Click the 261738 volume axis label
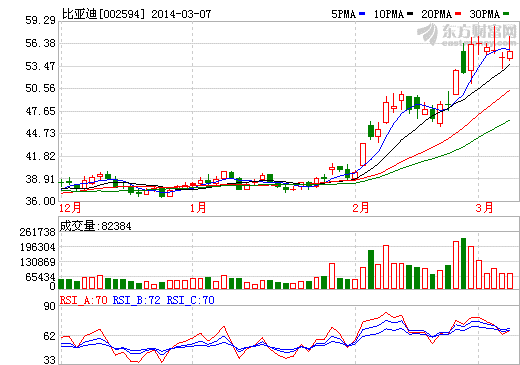Image resolution: width=520 pixels, height=365 pixels. click(37, 232)
